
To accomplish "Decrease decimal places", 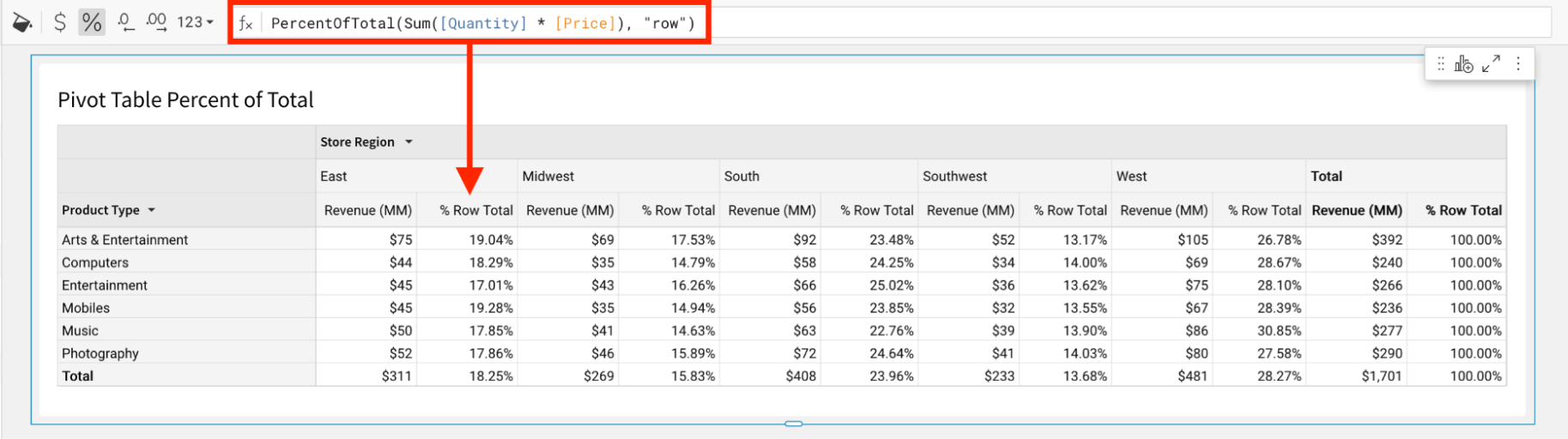I will [125, 22].
